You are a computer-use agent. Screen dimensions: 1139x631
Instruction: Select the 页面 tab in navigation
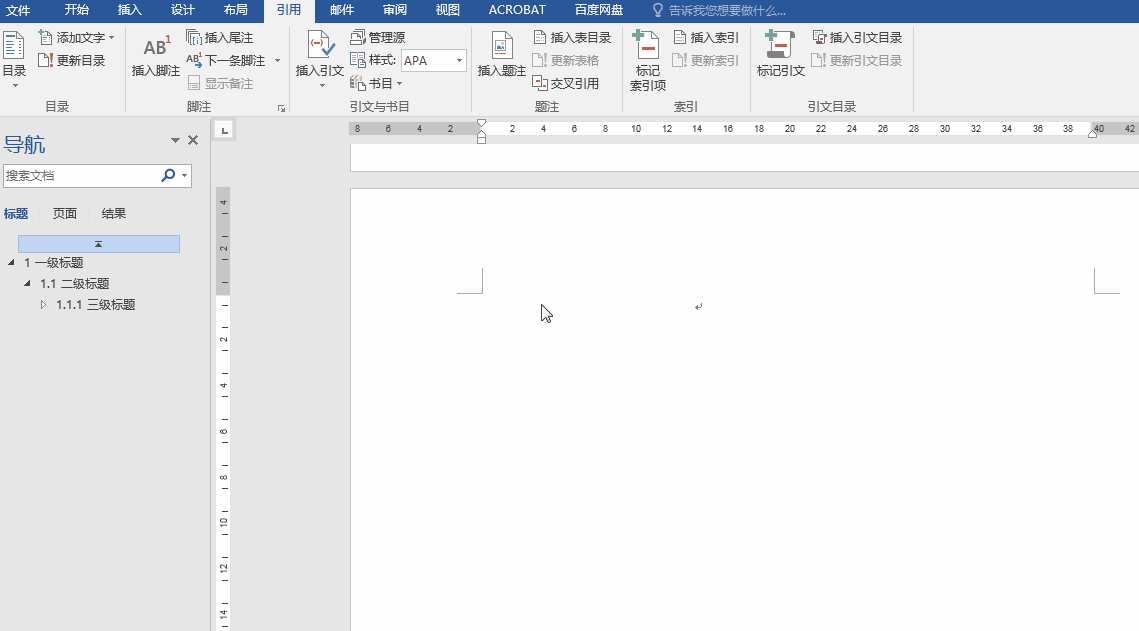click(65, 213)
